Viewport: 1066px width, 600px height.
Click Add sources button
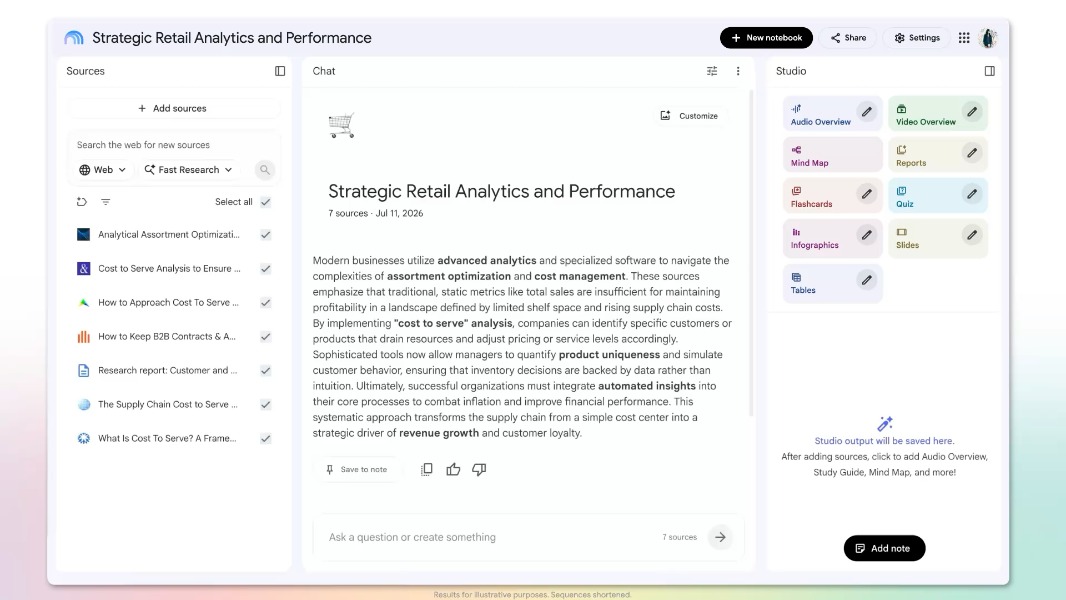tap(173, 109)
